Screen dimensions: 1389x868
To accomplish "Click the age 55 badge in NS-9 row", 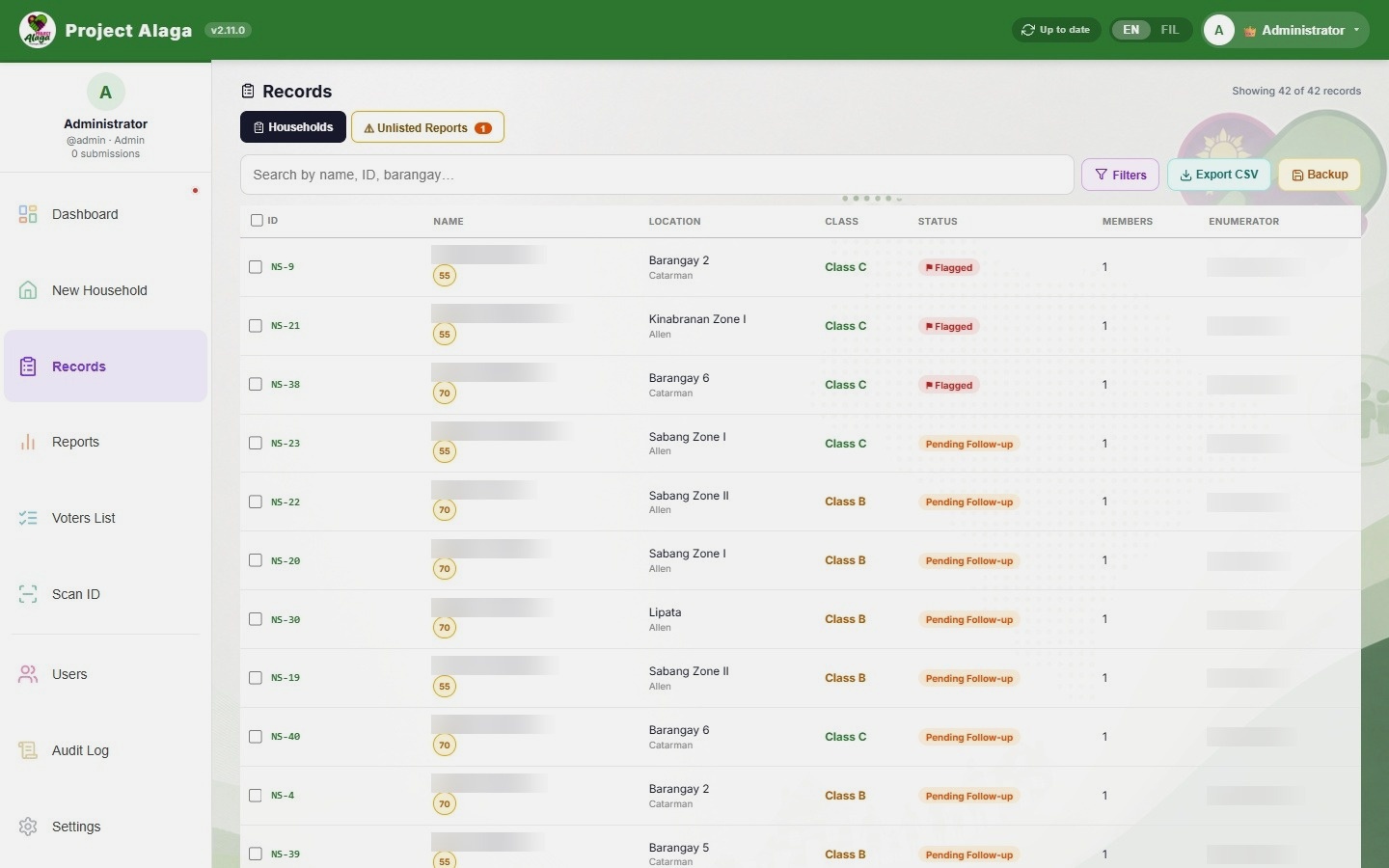I will coord(444,276).
